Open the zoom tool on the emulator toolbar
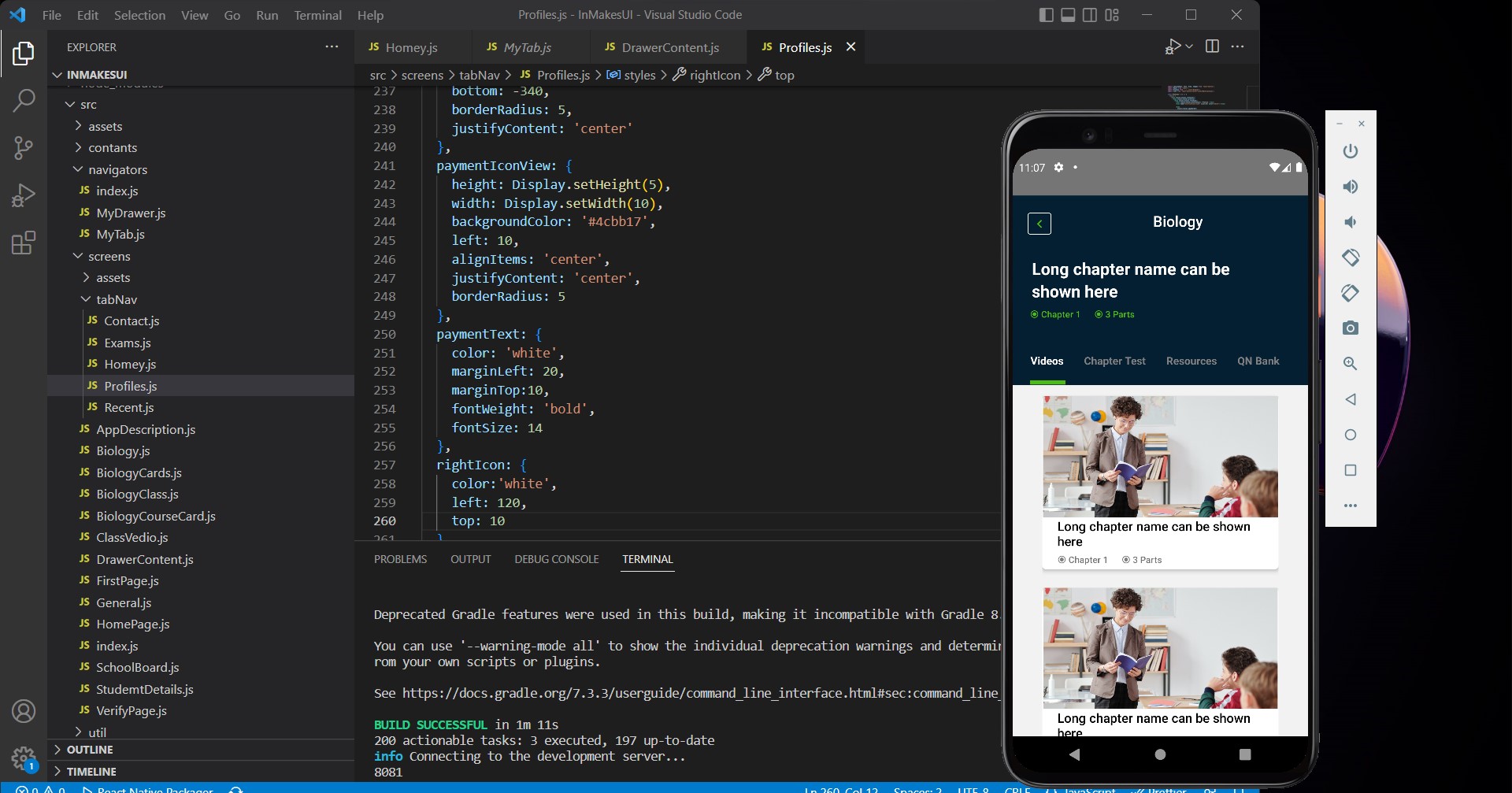Viewport: 1512px width, 793px height. [1351, 364]
